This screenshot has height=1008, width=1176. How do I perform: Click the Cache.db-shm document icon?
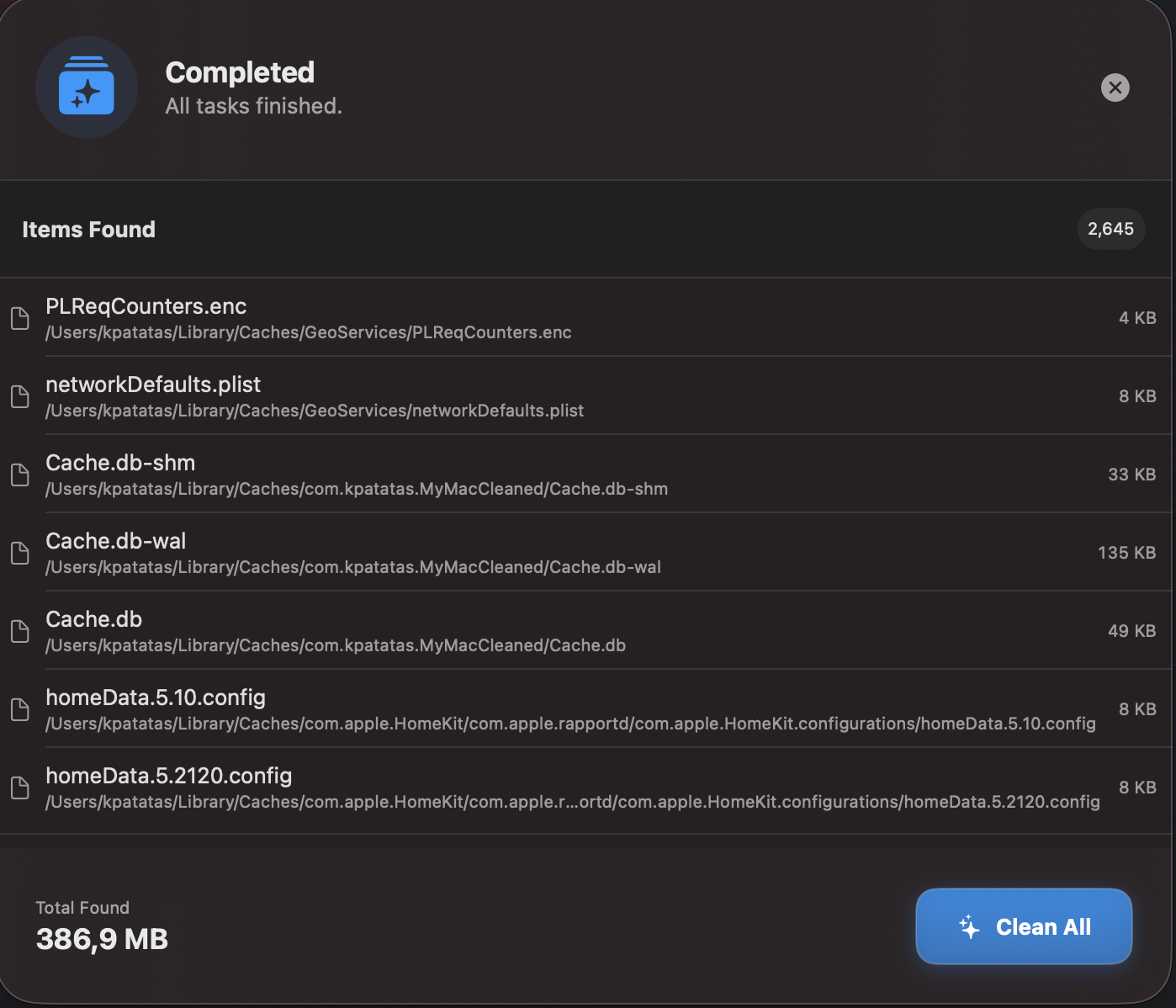[19, 475]
